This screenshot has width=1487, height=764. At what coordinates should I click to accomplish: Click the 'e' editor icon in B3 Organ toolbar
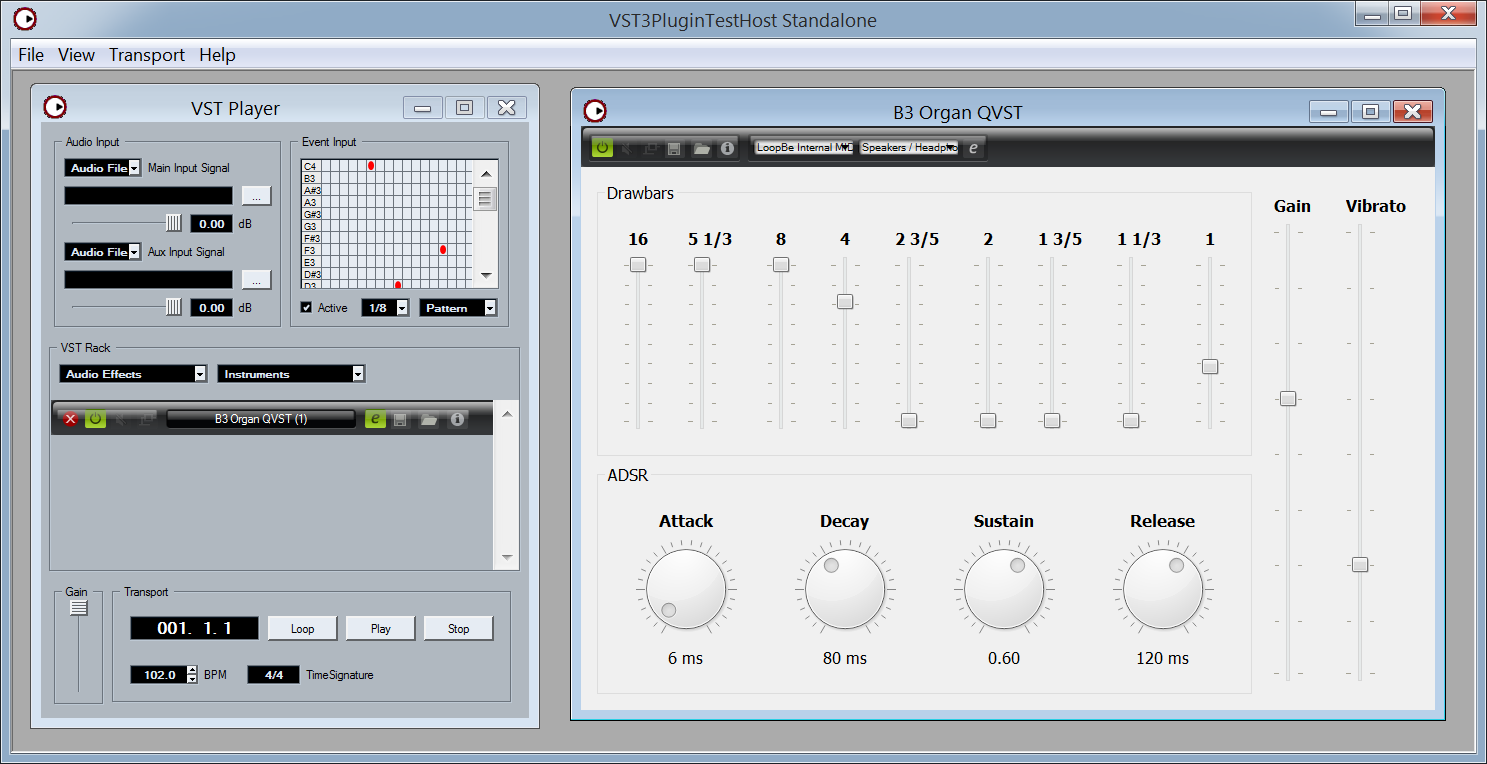(973, 148)
